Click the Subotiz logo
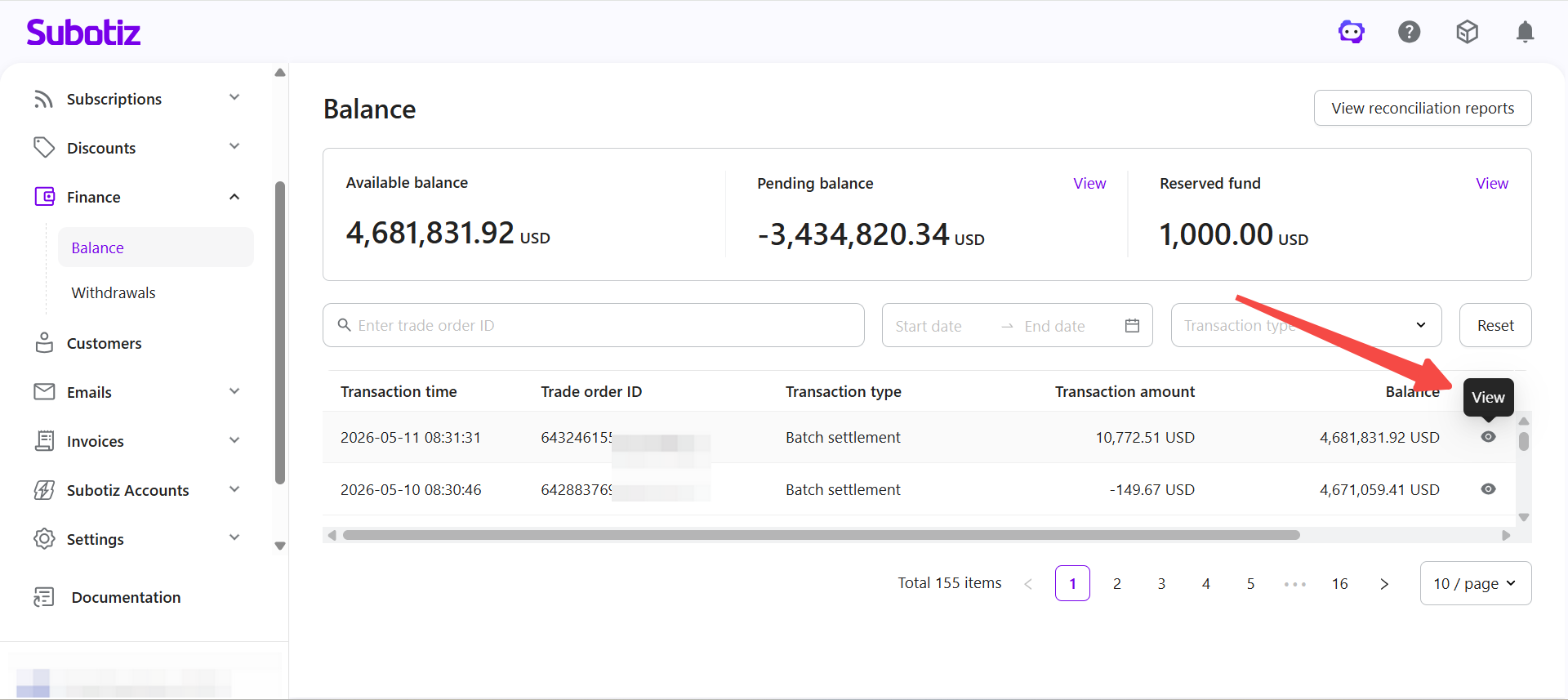The image size is (1568, 700). (83, 32)
